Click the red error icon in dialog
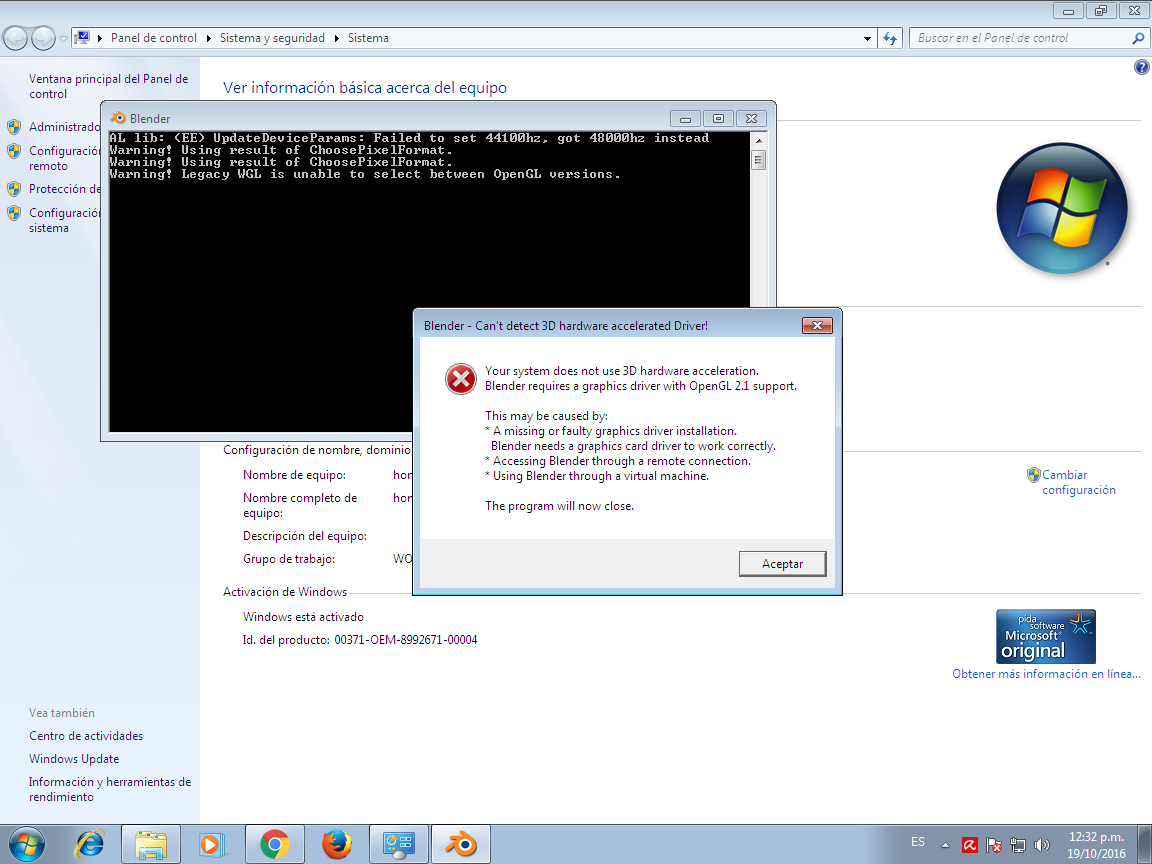The width and height of the screenshot is (1152, 864). point(461,379)
